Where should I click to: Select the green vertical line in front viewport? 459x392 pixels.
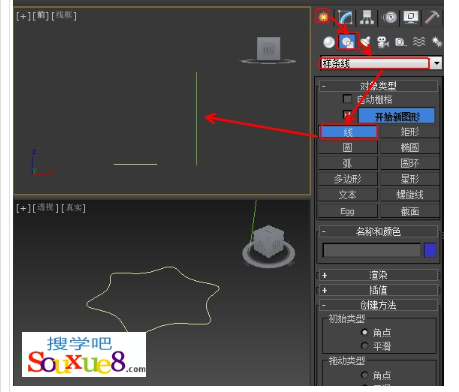click(196, 119)
